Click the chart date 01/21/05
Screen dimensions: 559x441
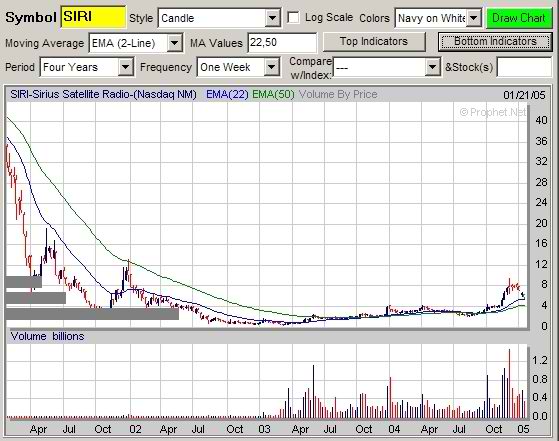coord(524,95)
